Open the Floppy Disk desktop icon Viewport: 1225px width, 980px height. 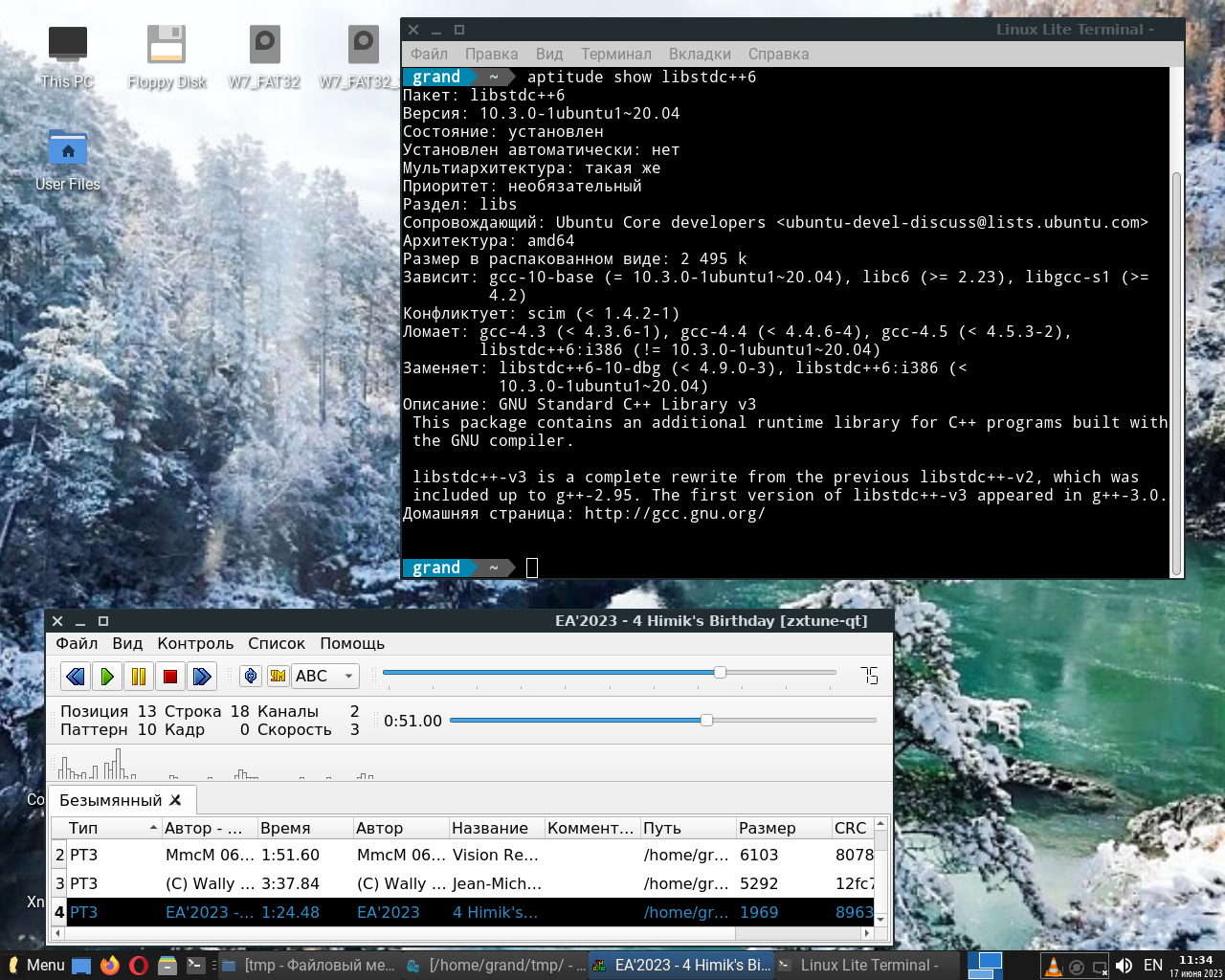pyautogui.click(x=167, y=57)
